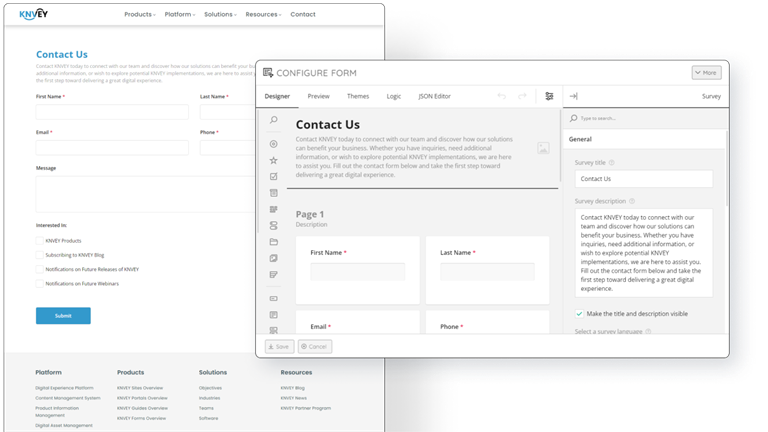Viewport: 768px width, 432px height.
Task: Expand the Products menu in site header
Action: (x=140, y=14)
